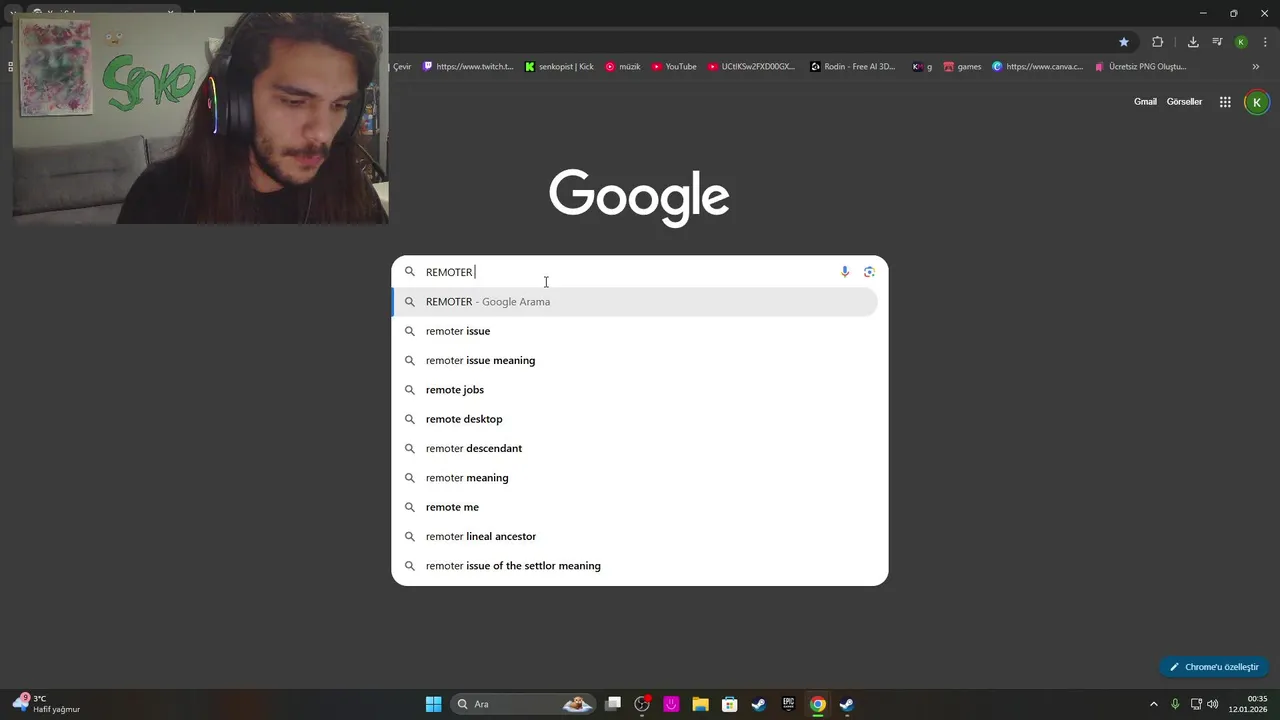This screenshot has height=720, width=1280.
Task: Open the Google account avatar K
Action: coord(1257,102)
